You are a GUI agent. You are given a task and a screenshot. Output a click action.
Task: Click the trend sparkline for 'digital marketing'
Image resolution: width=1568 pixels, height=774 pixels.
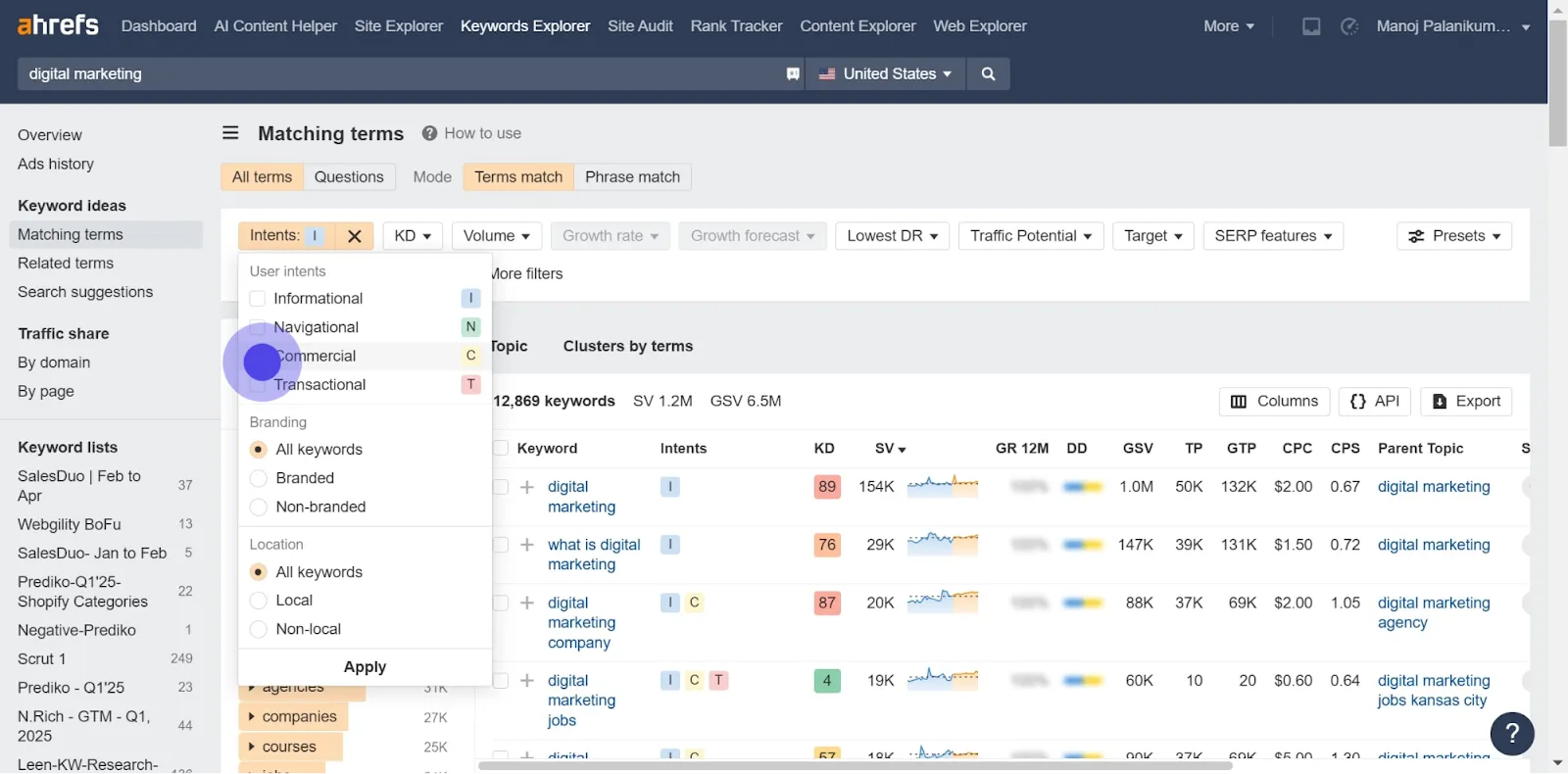pos(943,486)
